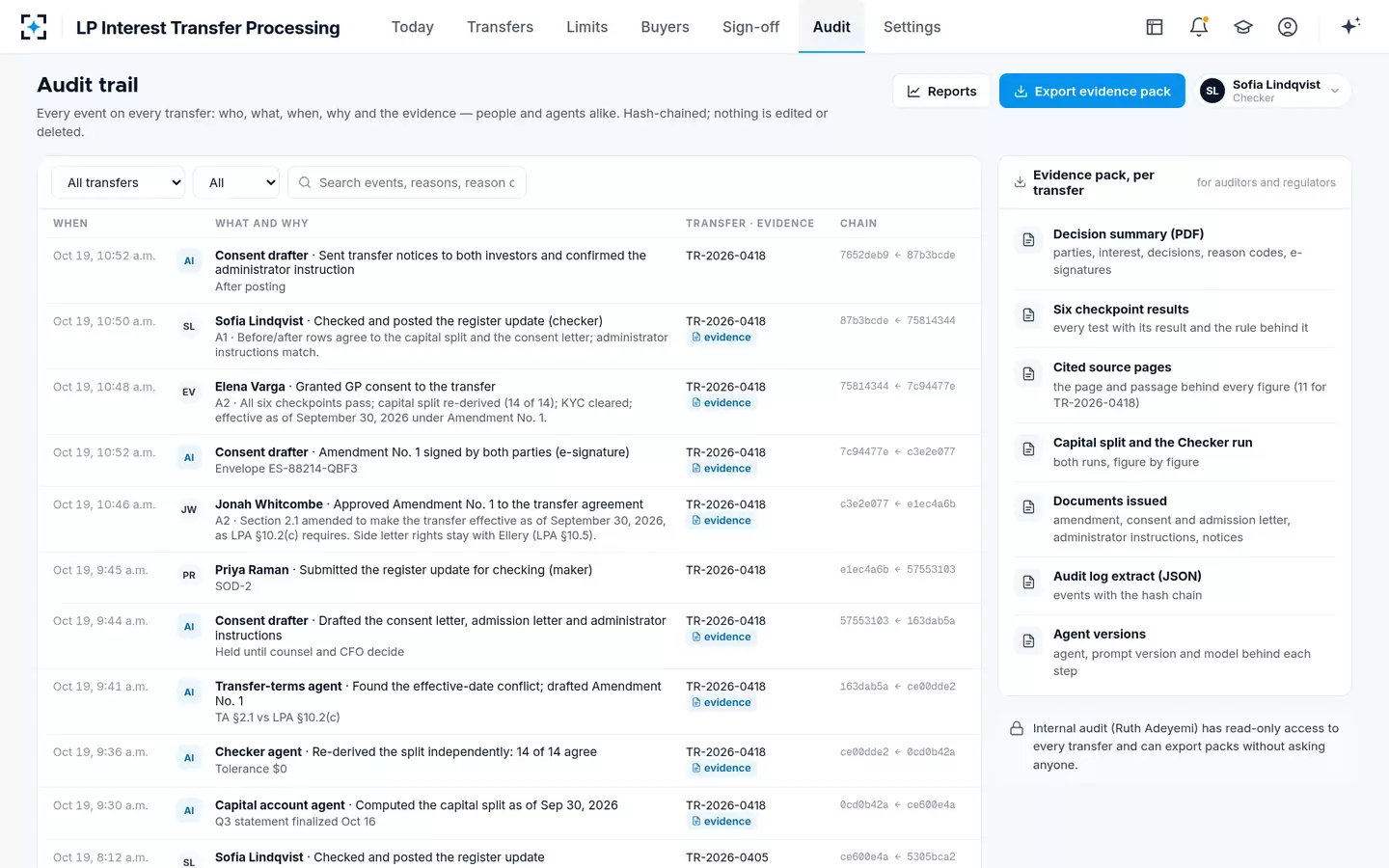Click the Decision summary (PDF) document icon
Screen dimensions: 1389x868
pos(1029,240)
